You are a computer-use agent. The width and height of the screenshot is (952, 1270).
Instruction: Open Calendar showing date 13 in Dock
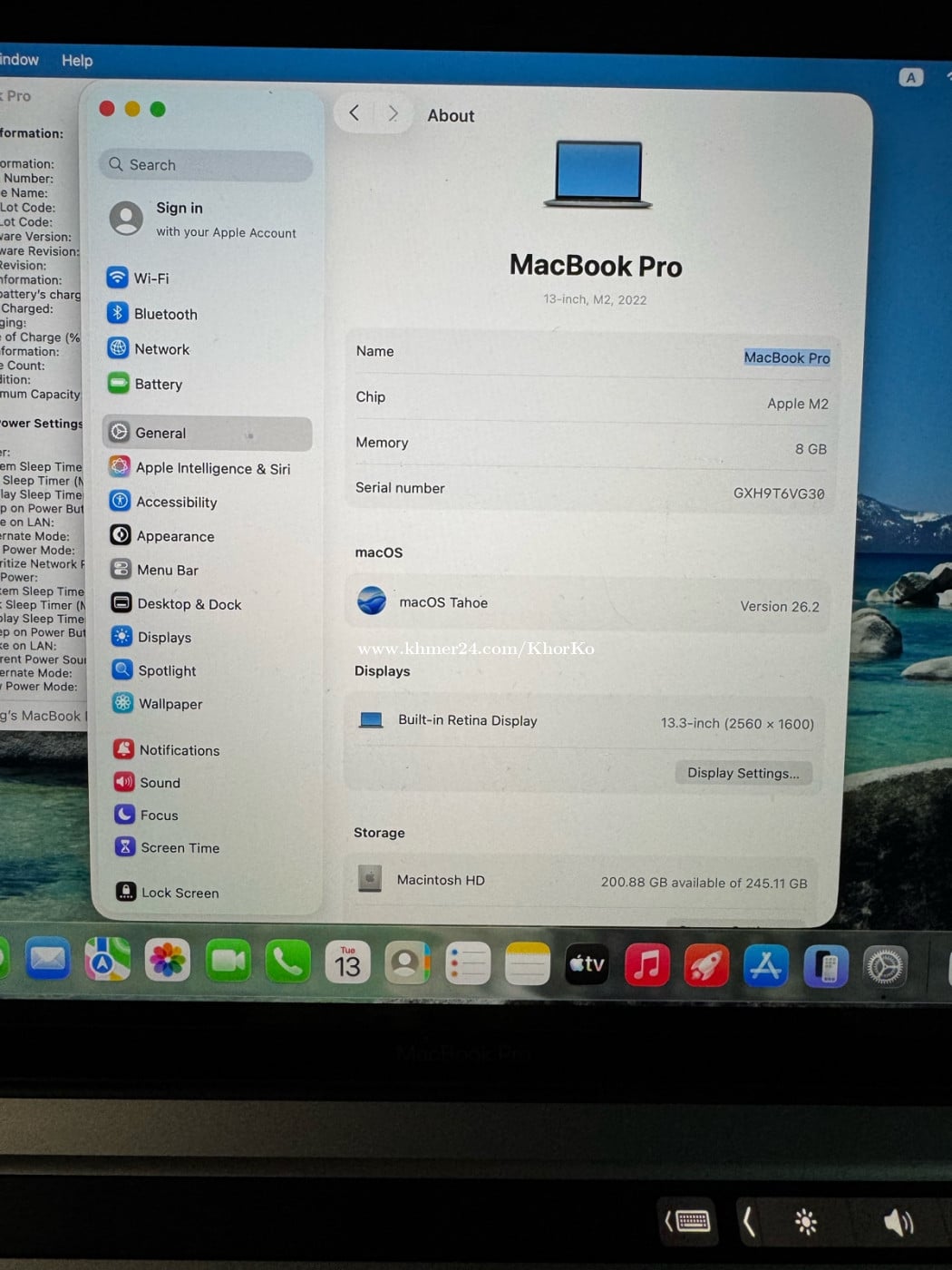(x=347, y=963)
